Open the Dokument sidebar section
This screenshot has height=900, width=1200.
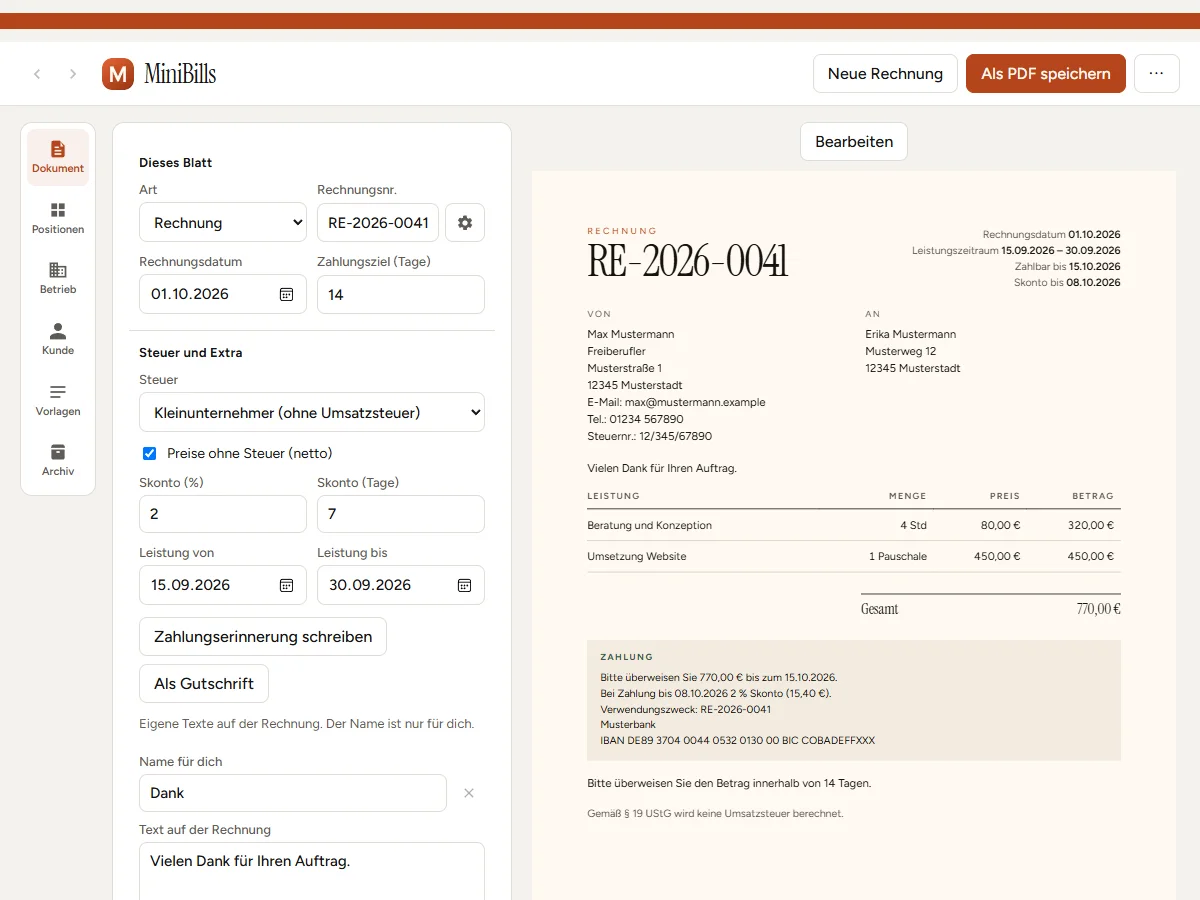pyautogui.click(x=58, y=157)
